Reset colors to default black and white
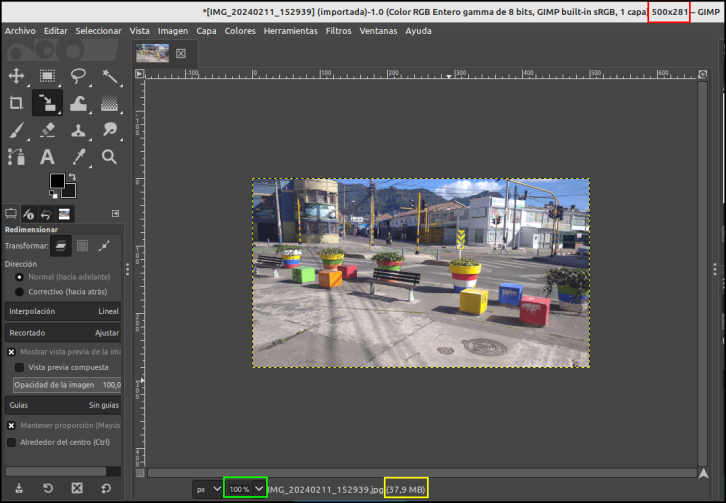This screenshot has width=726, height=503. pyautogui.click(x=53, y=195)
